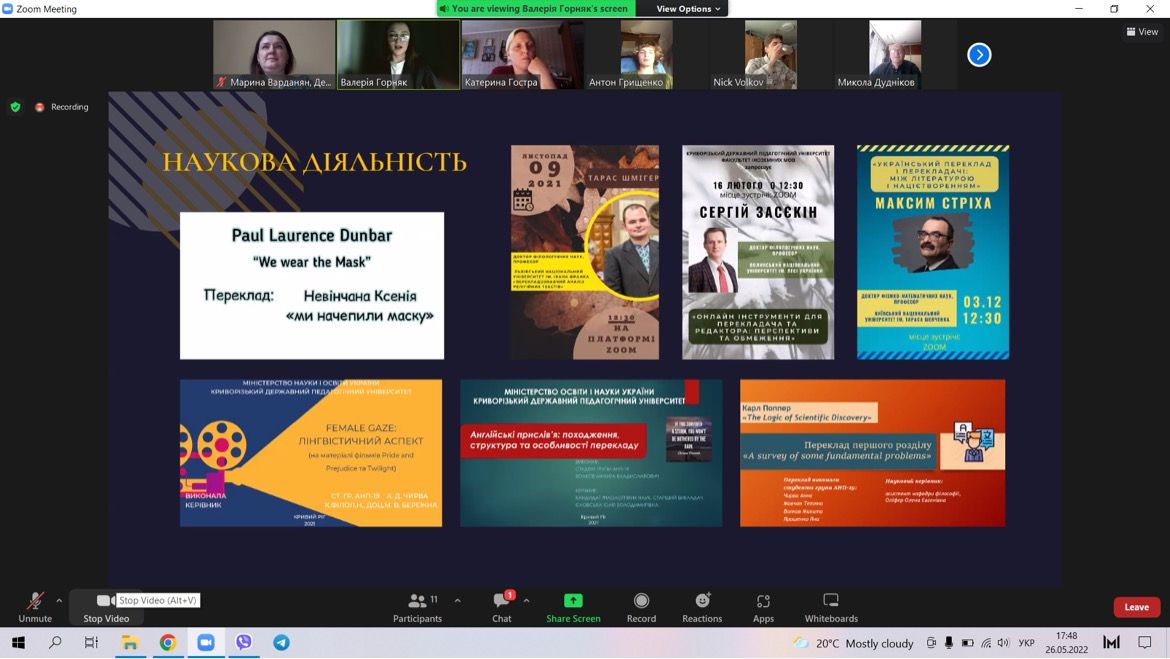Open Viber from the Windows taskbar
Viewport: 1170px width, 659px height.
[x=244, y=643]
